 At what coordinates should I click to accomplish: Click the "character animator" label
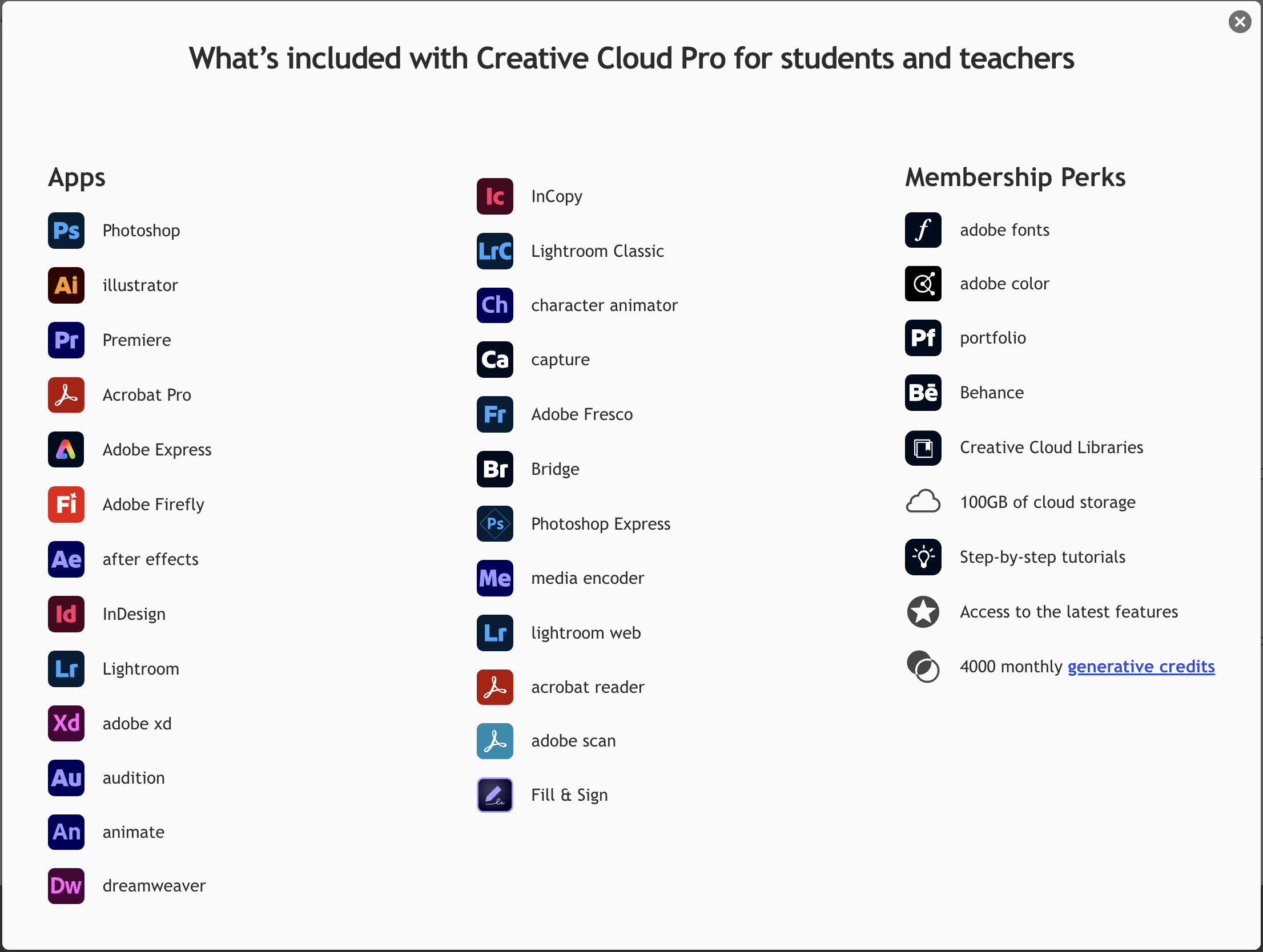(x=605, y=305)
